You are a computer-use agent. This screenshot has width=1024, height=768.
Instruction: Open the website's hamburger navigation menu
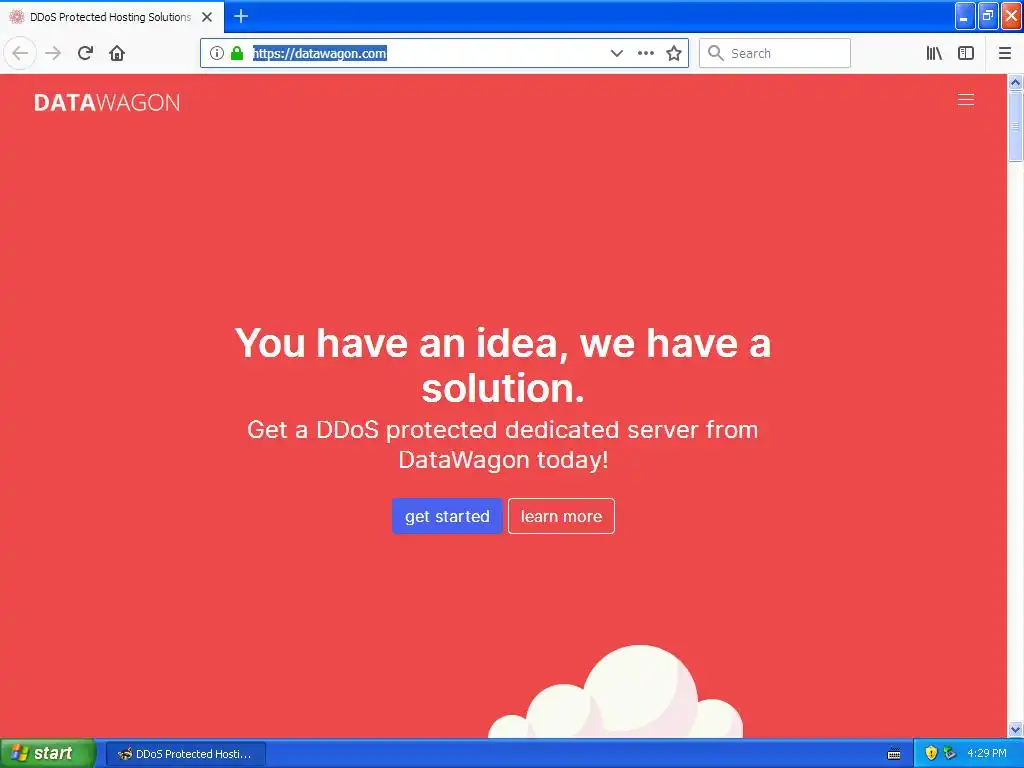(966, 100)
